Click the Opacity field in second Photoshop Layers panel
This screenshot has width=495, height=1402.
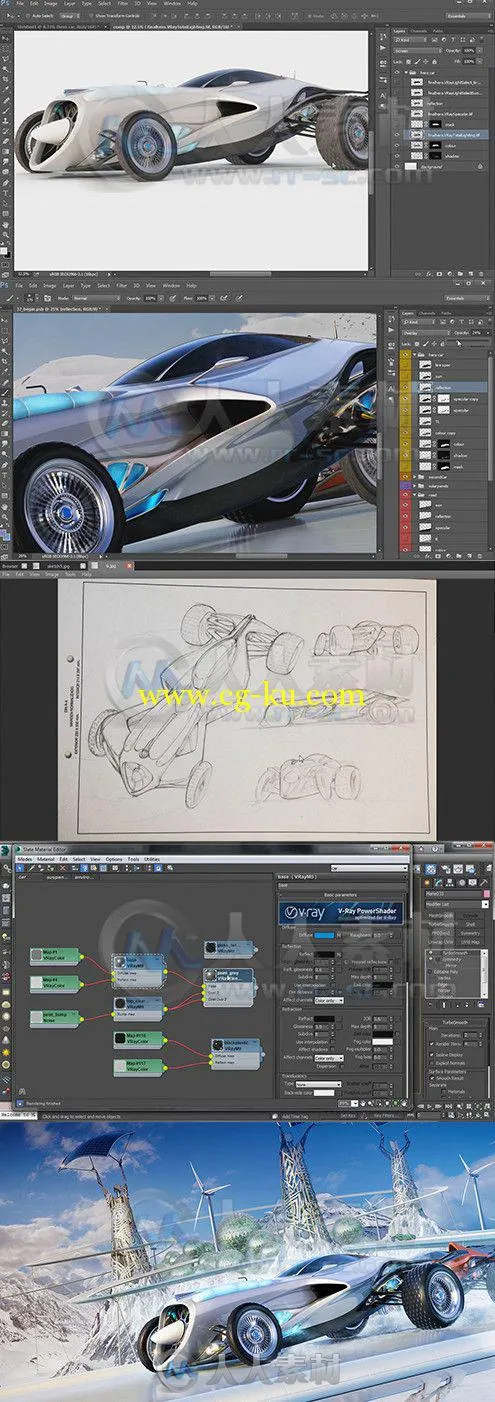click(x=477, y=333)
